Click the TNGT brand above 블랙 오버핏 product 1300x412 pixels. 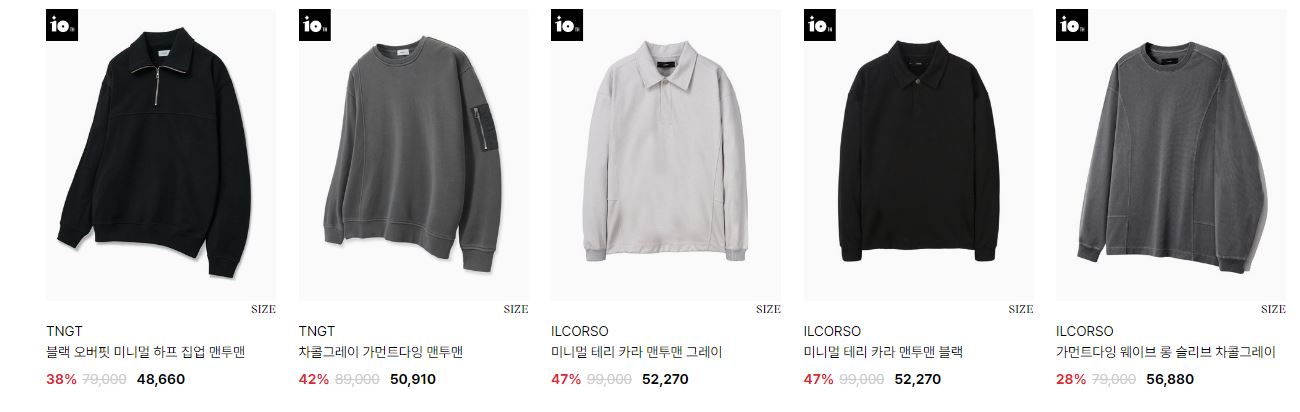click(x=65, y=331)
